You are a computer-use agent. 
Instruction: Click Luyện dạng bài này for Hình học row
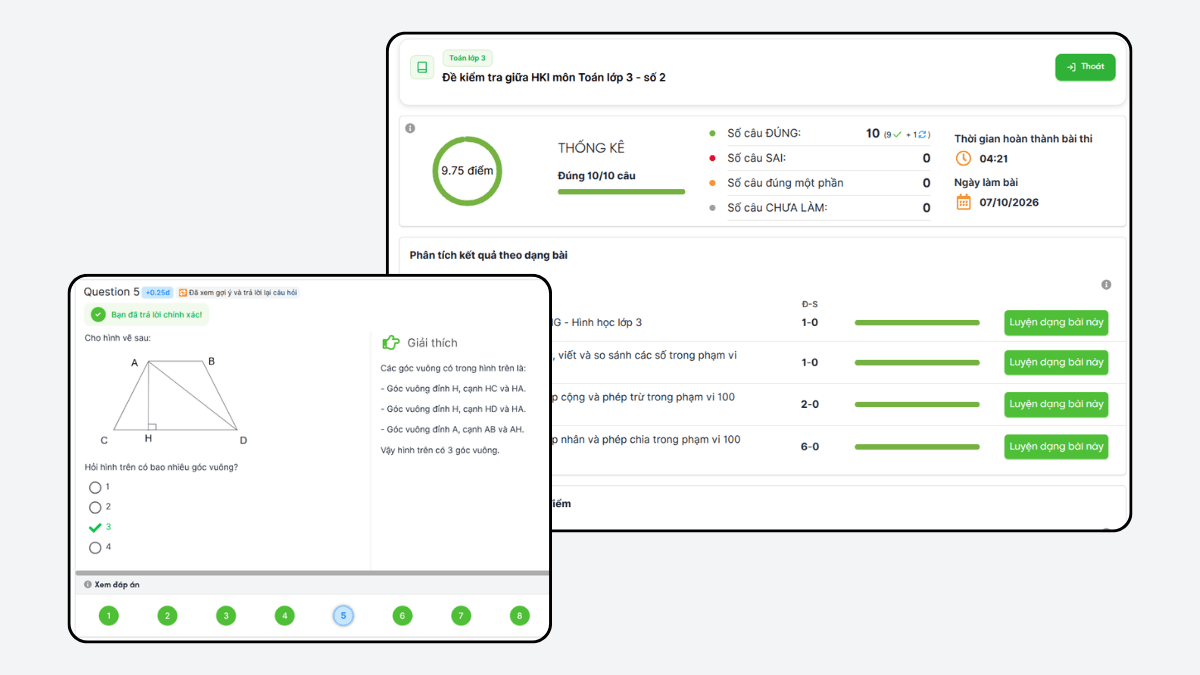tap(1056, 322)
